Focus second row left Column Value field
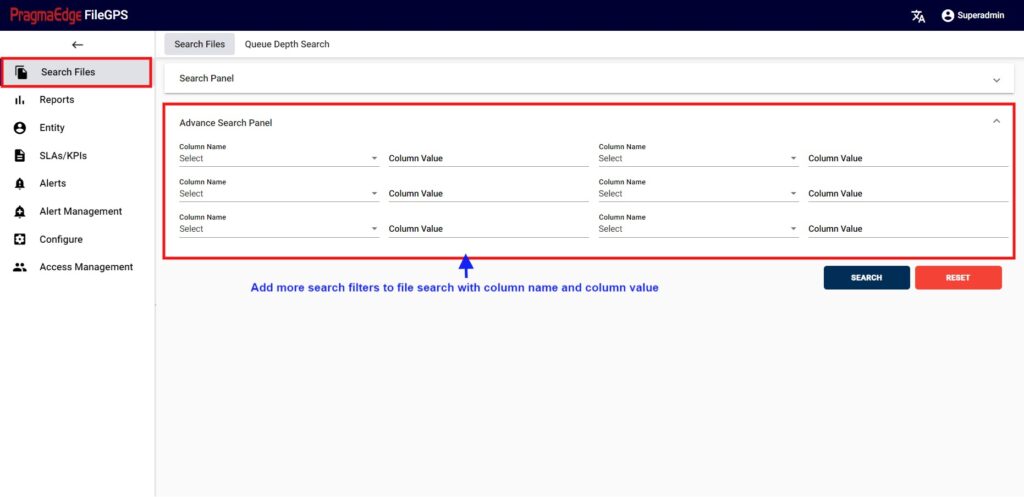The height and width of the screenshot is (497, 1024). coord(488,193)
